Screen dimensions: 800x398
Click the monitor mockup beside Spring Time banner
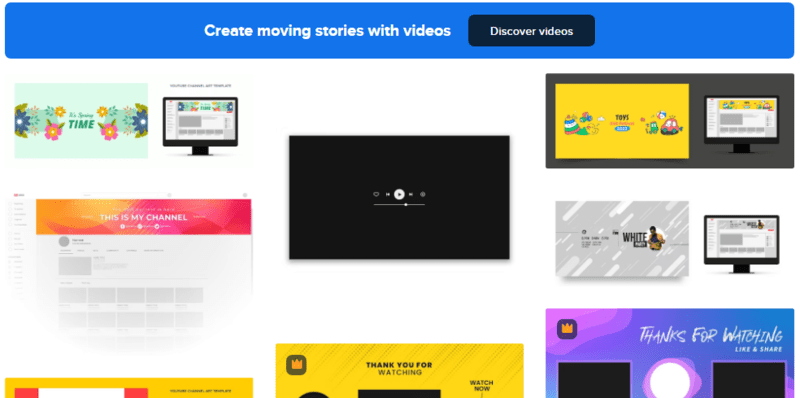pos(200,126)
